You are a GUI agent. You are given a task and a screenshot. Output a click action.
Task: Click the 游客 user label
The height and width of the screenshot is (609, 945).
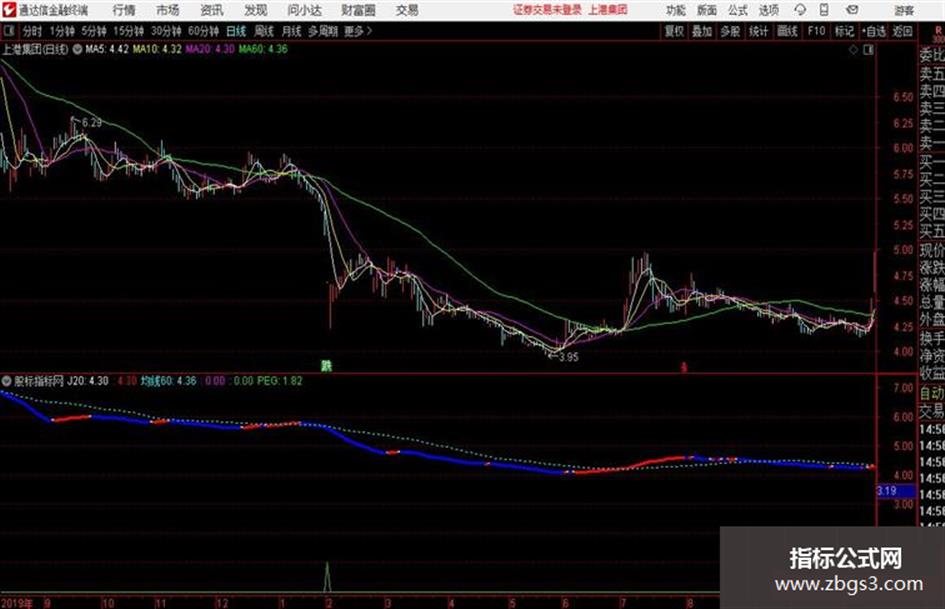(904, 10)
